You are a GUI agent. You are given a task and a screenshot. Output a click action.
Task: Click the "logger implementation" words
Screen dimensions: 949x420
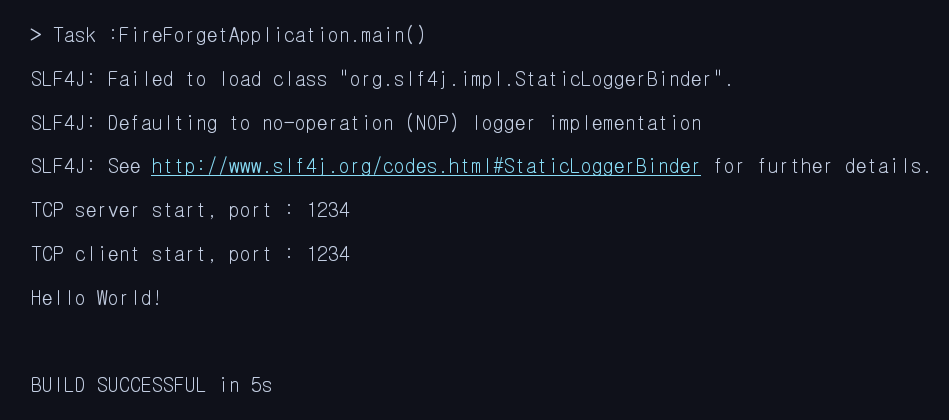click(587, 123)
